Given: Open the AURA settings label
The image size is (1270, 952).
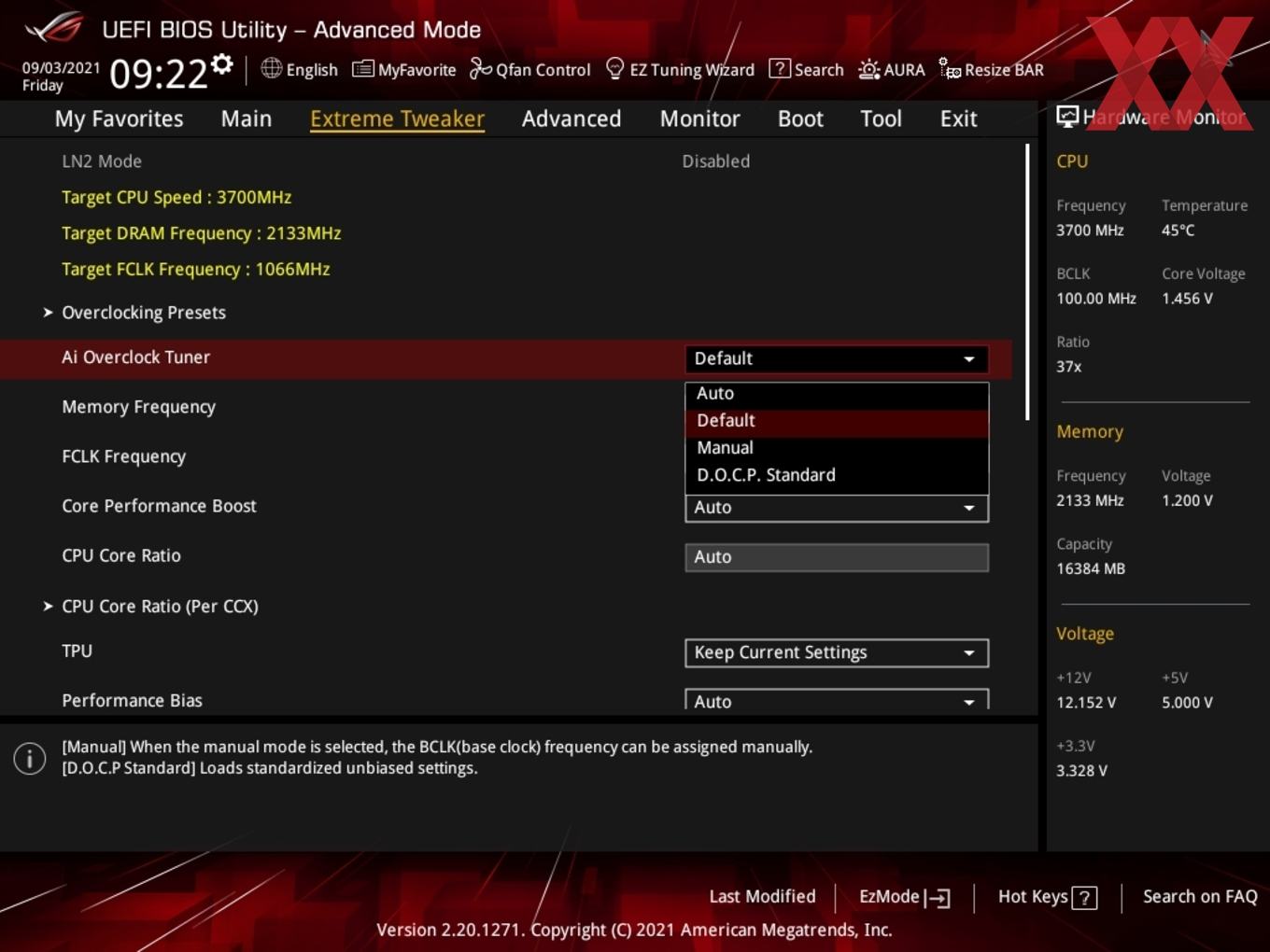Looking at the screenshot, I should 904,70.
